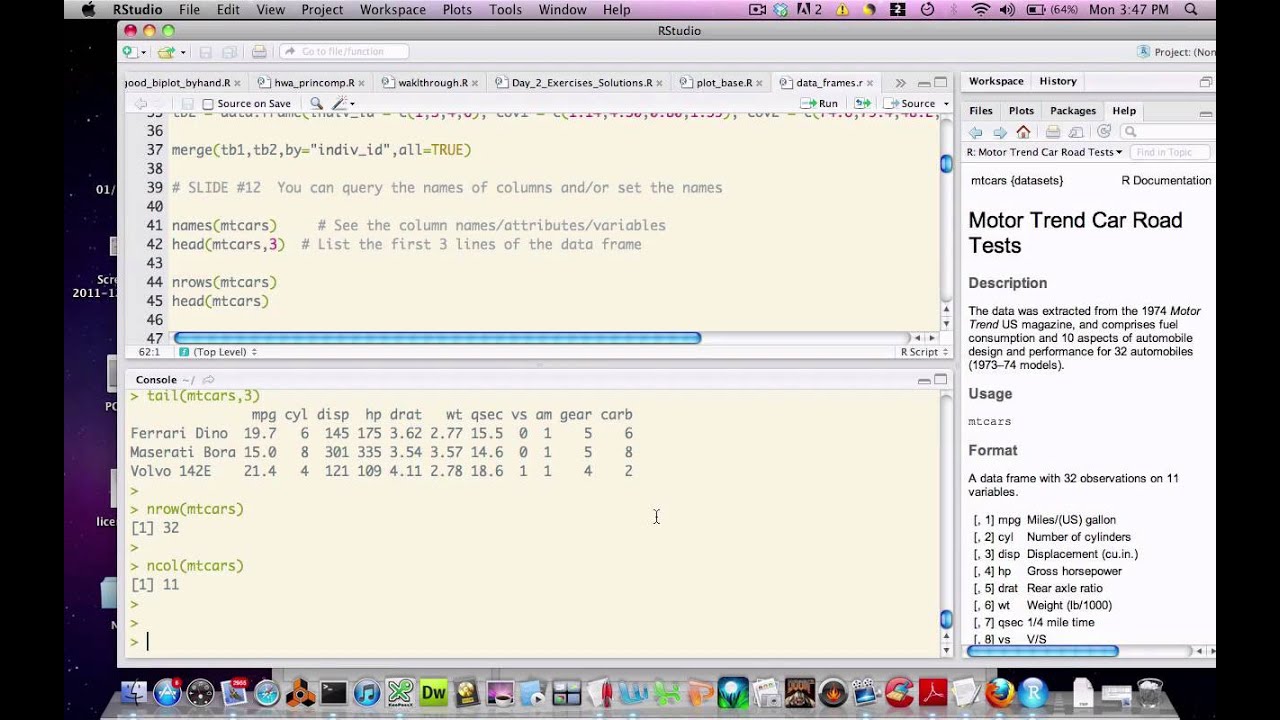Open iTunes from the Dock
Screen dimensions: 1280x720
click(367, 693)
